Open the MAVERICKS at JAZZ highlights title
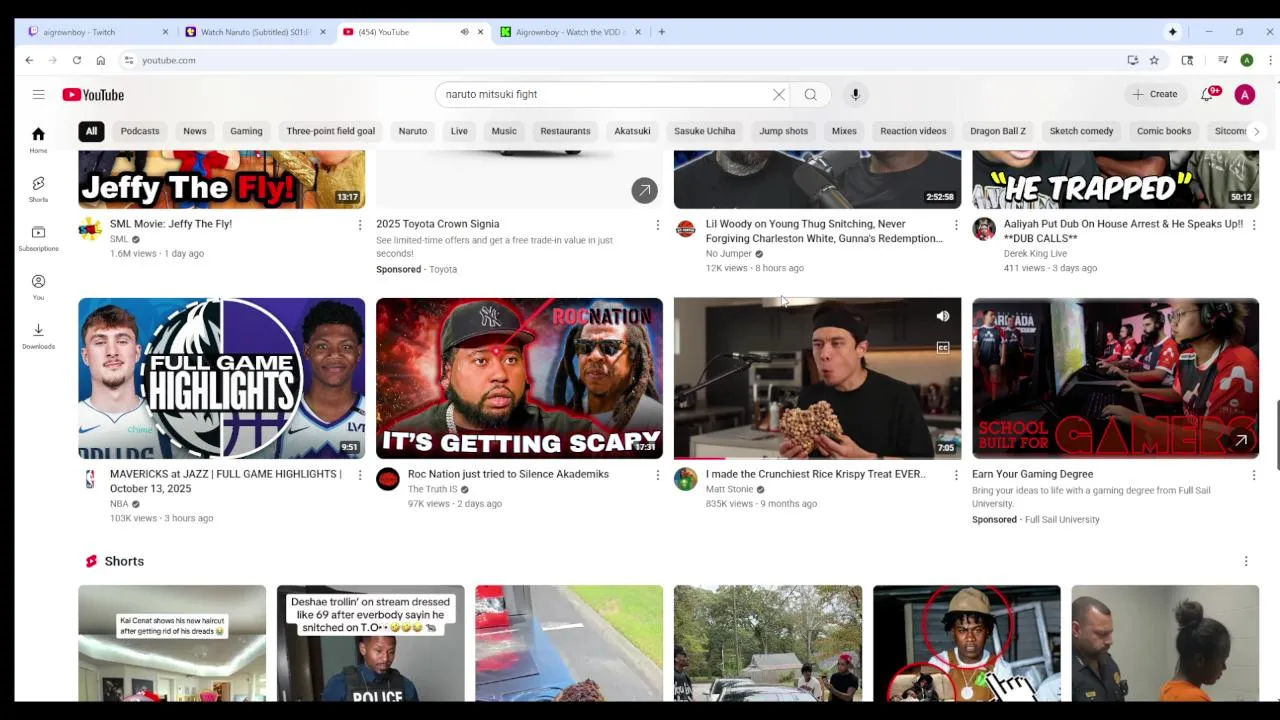 click(x=226, y=481)
